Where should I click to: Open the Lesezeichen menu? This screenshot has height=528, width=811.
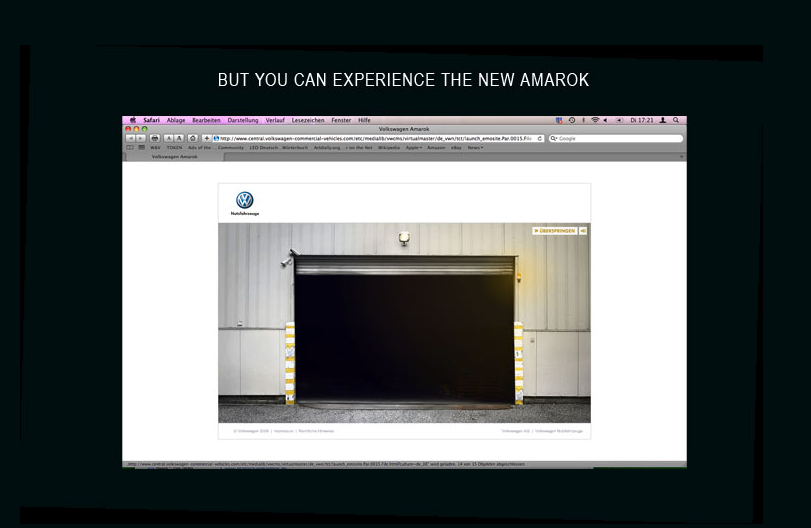(308, 120)
